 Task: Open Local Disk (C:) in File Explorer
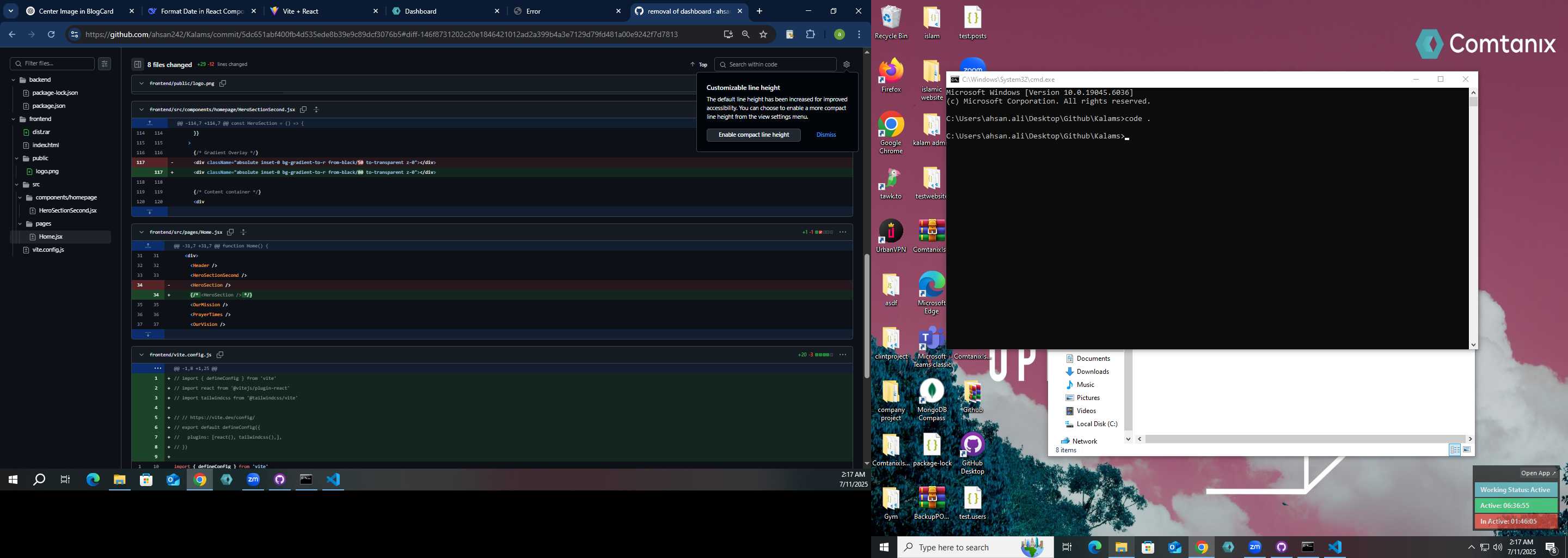(1097, 424)
